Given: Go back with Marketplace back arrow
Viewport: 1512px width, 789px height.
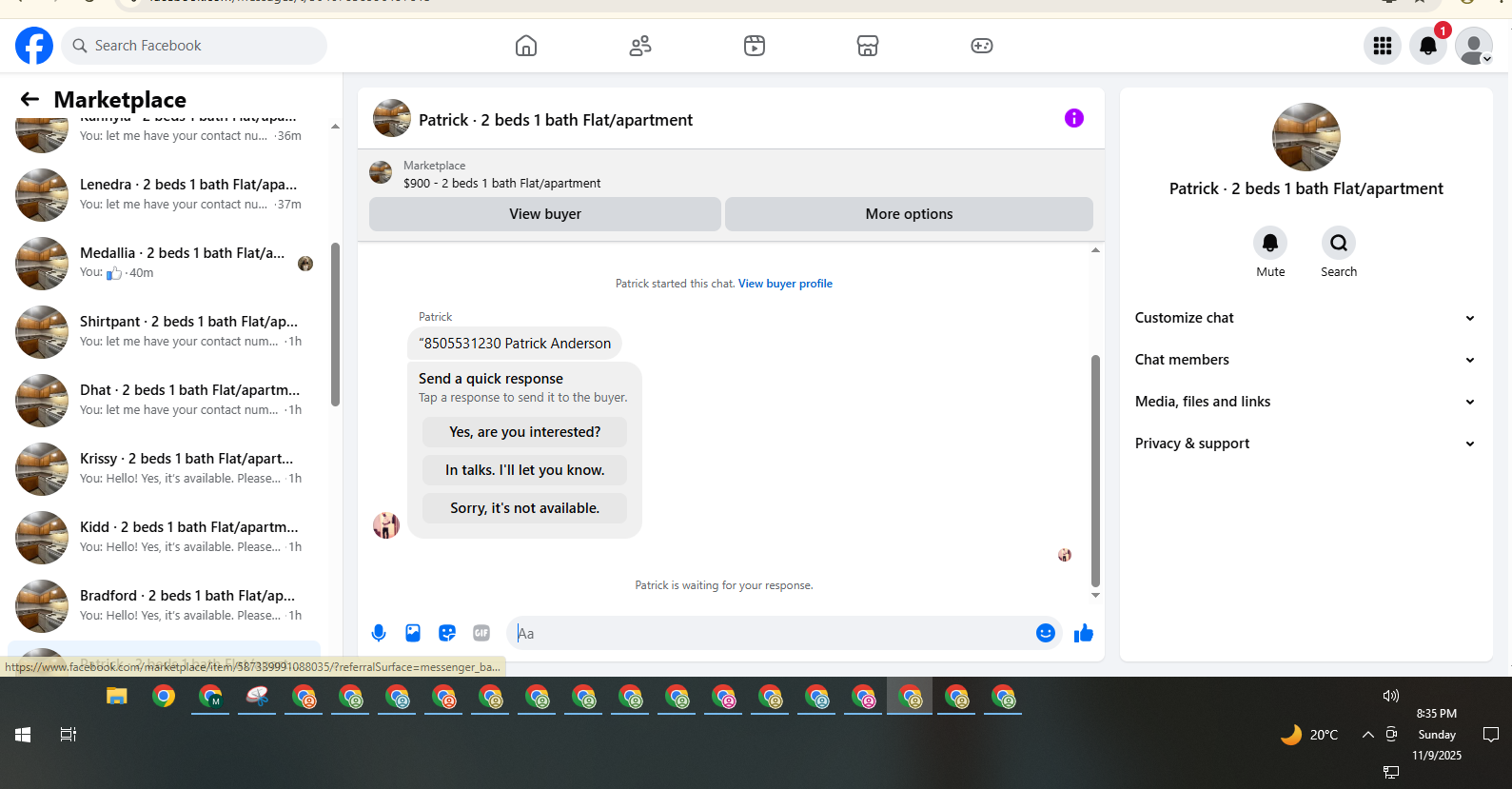Looking at the screenshot, I should (x=29, y=99).
